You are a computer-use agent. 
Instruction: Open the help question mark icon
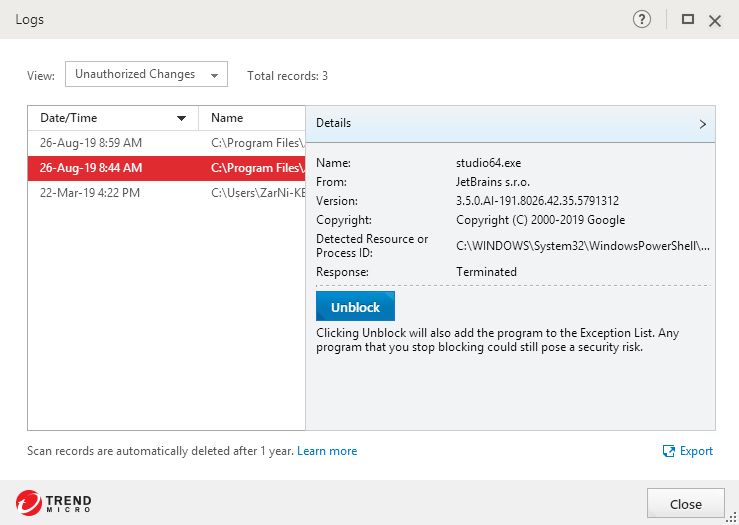641,19
